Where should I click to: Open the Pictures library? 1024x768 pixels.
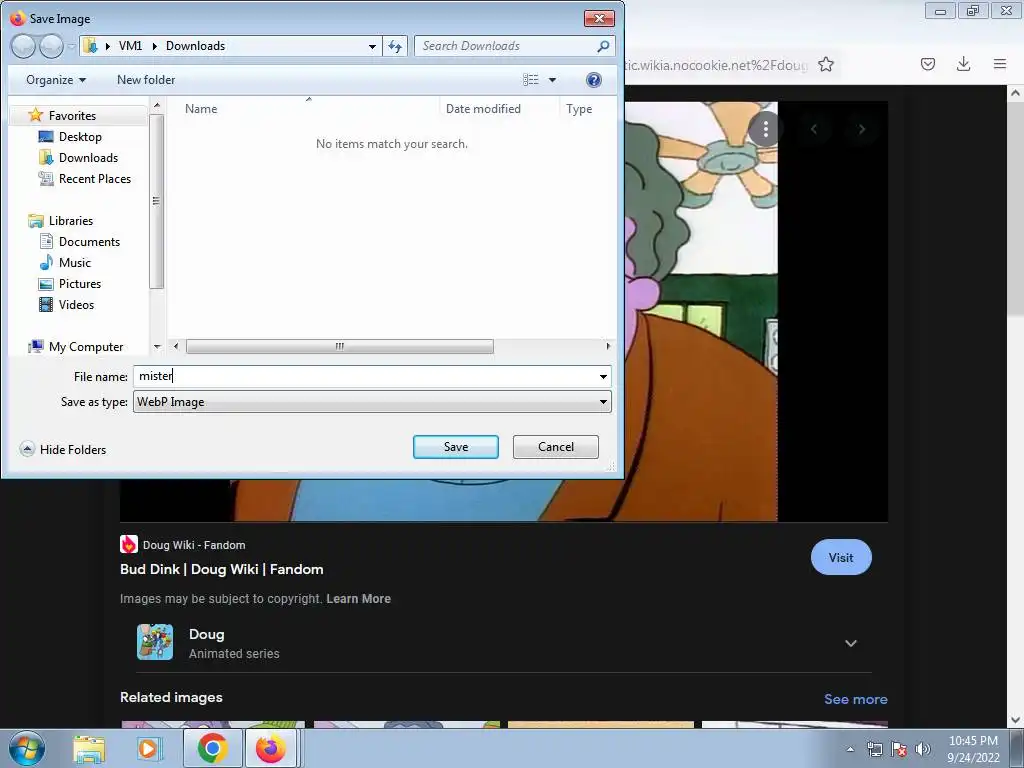tap(80, 283)
